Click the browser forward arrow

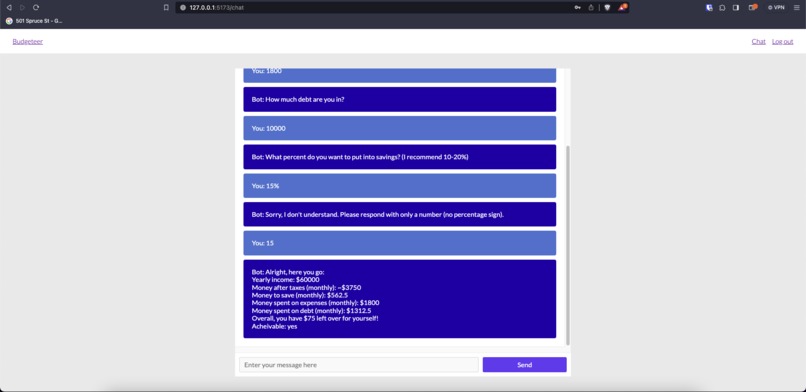(x=22, y=8)
